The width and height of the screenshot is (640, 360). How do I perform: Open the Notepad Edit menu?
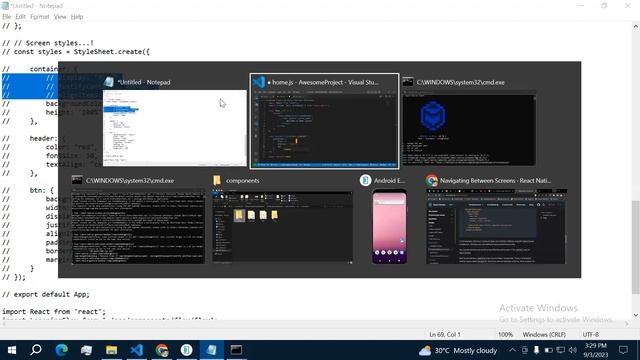20,17
